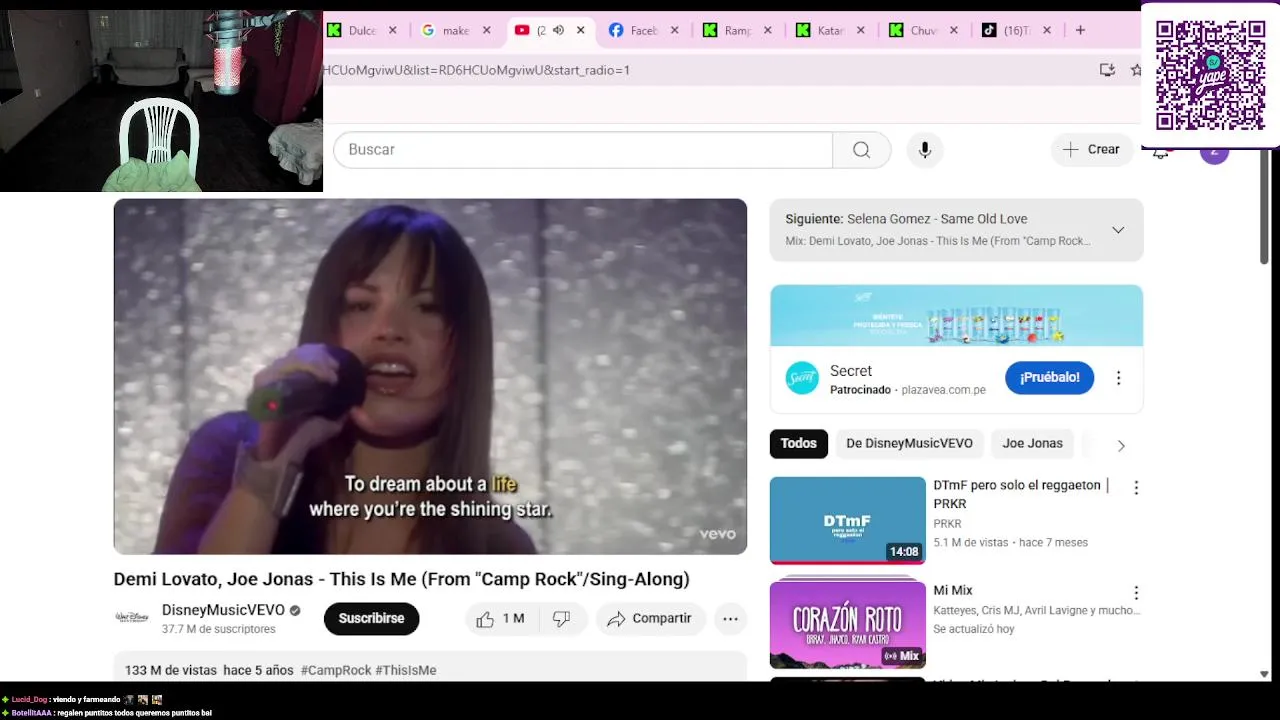This screenshot has height=720, width=1280.
Task: Open more actions menu beside Compartir
Action: (731, 619)
